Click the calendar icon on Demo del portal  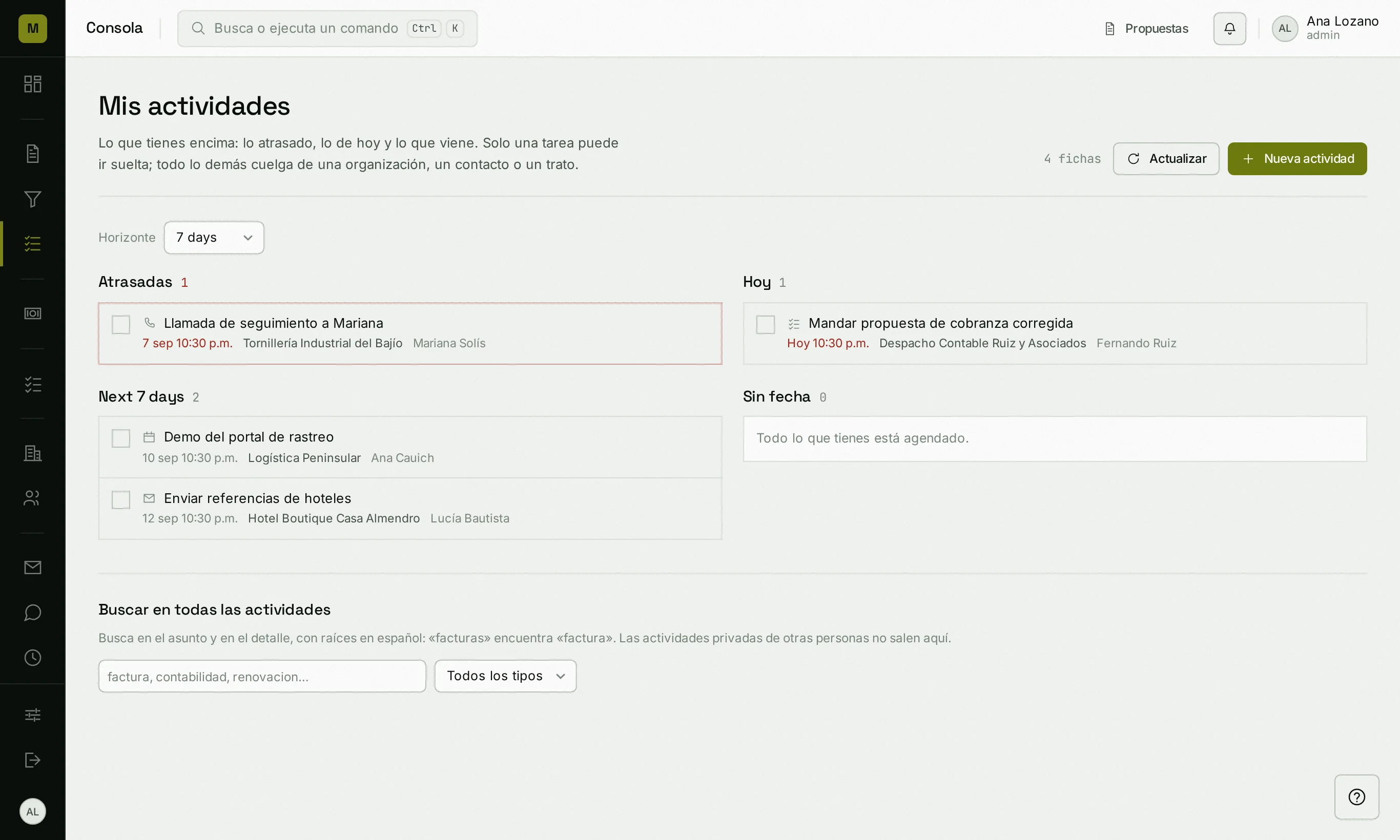point(149,437)
